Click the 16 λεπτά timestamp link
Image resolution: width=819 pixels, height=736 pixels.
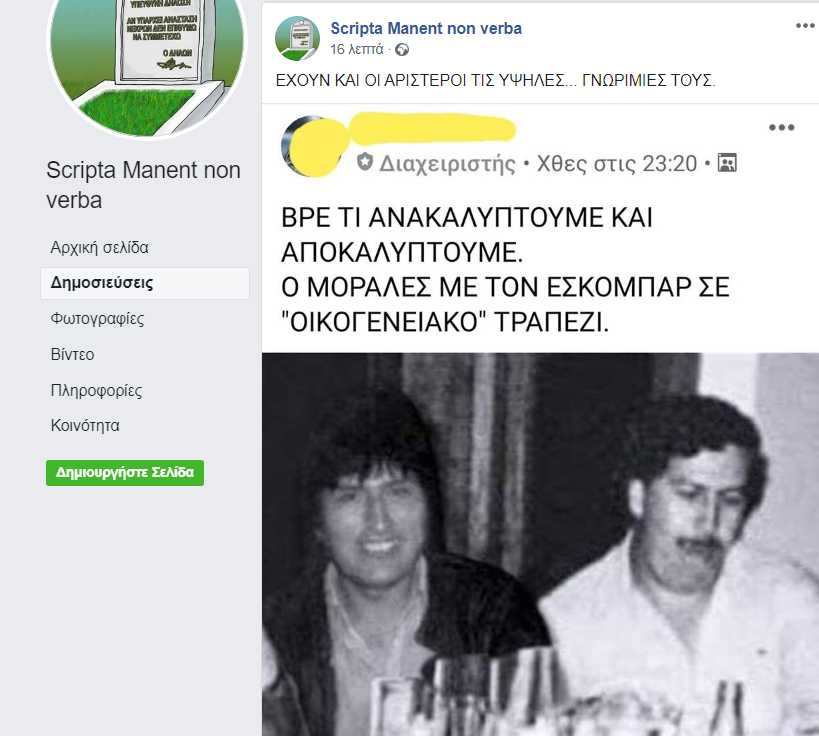coord(357,49)
